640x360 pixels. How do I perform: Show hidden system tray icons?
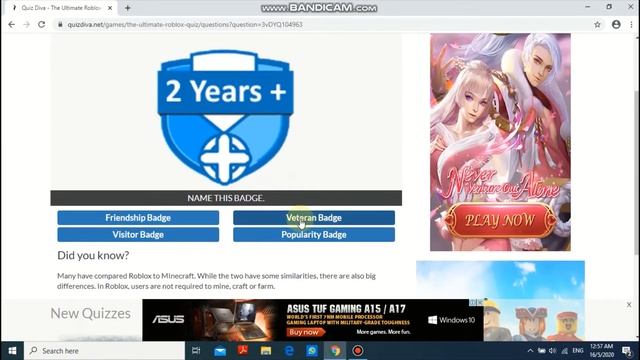click(530, 351)
